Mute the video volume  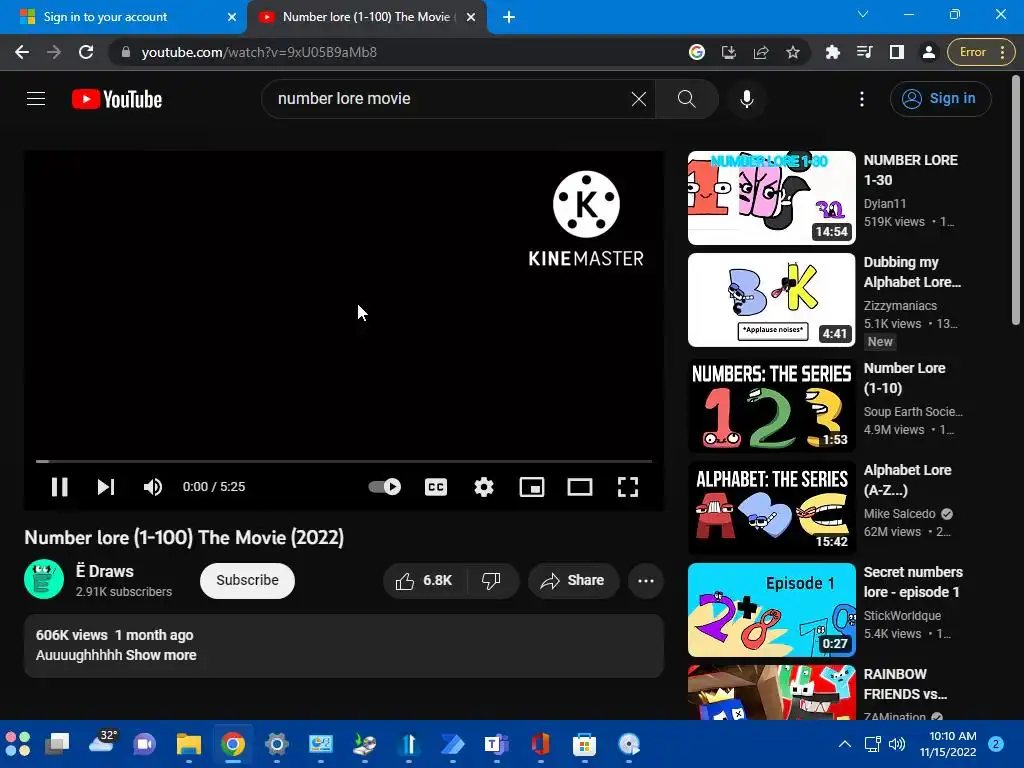(153, 487)
